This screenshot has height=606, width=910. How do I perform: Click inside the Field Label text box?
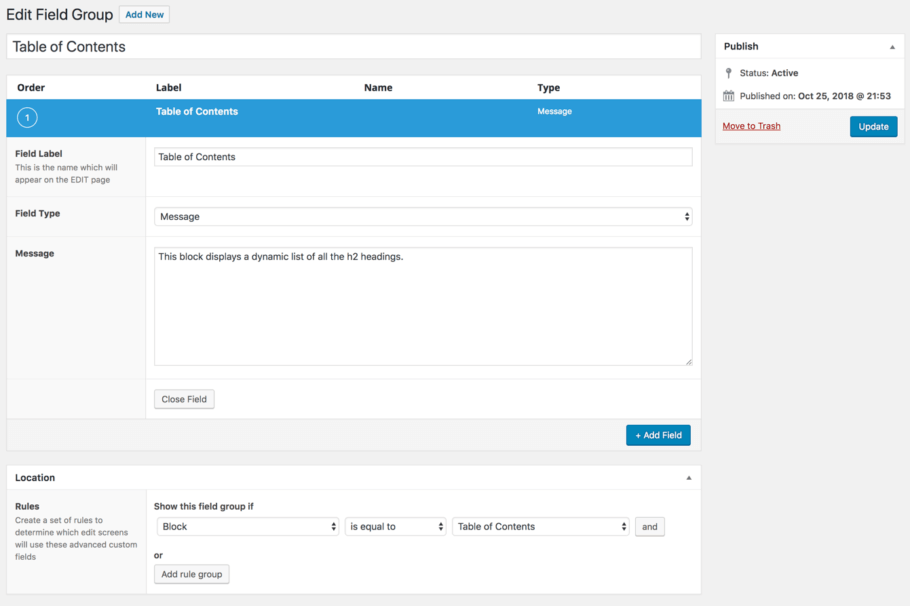(420, 156)
